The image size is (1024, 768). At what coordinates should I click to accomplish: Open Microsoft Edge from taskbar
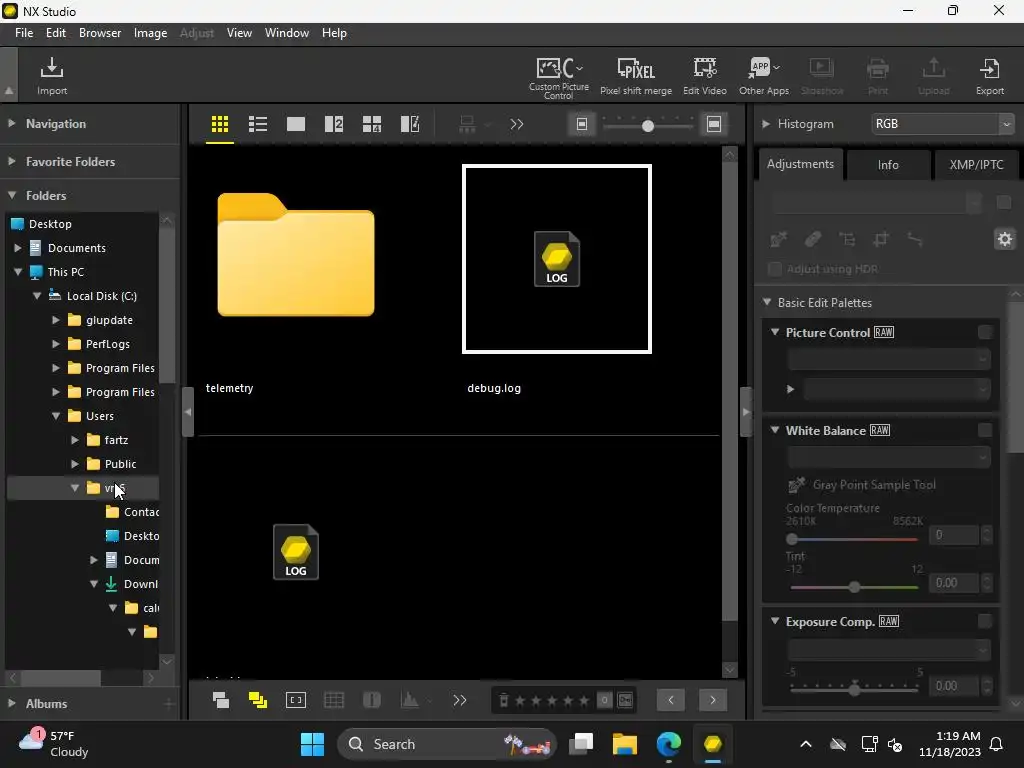click(x=669, y=744)
